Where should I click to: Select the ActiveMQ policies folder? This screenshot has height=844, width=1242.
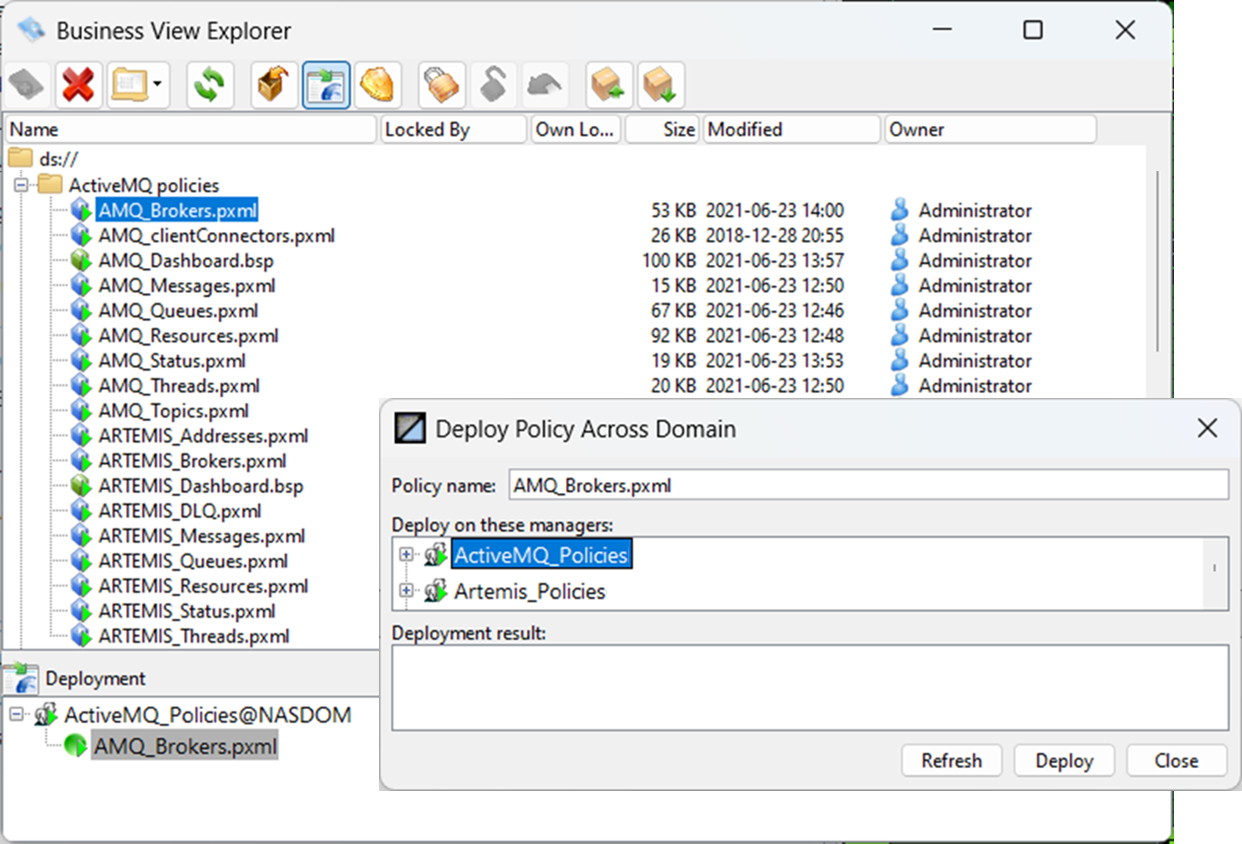coord(143,185)
